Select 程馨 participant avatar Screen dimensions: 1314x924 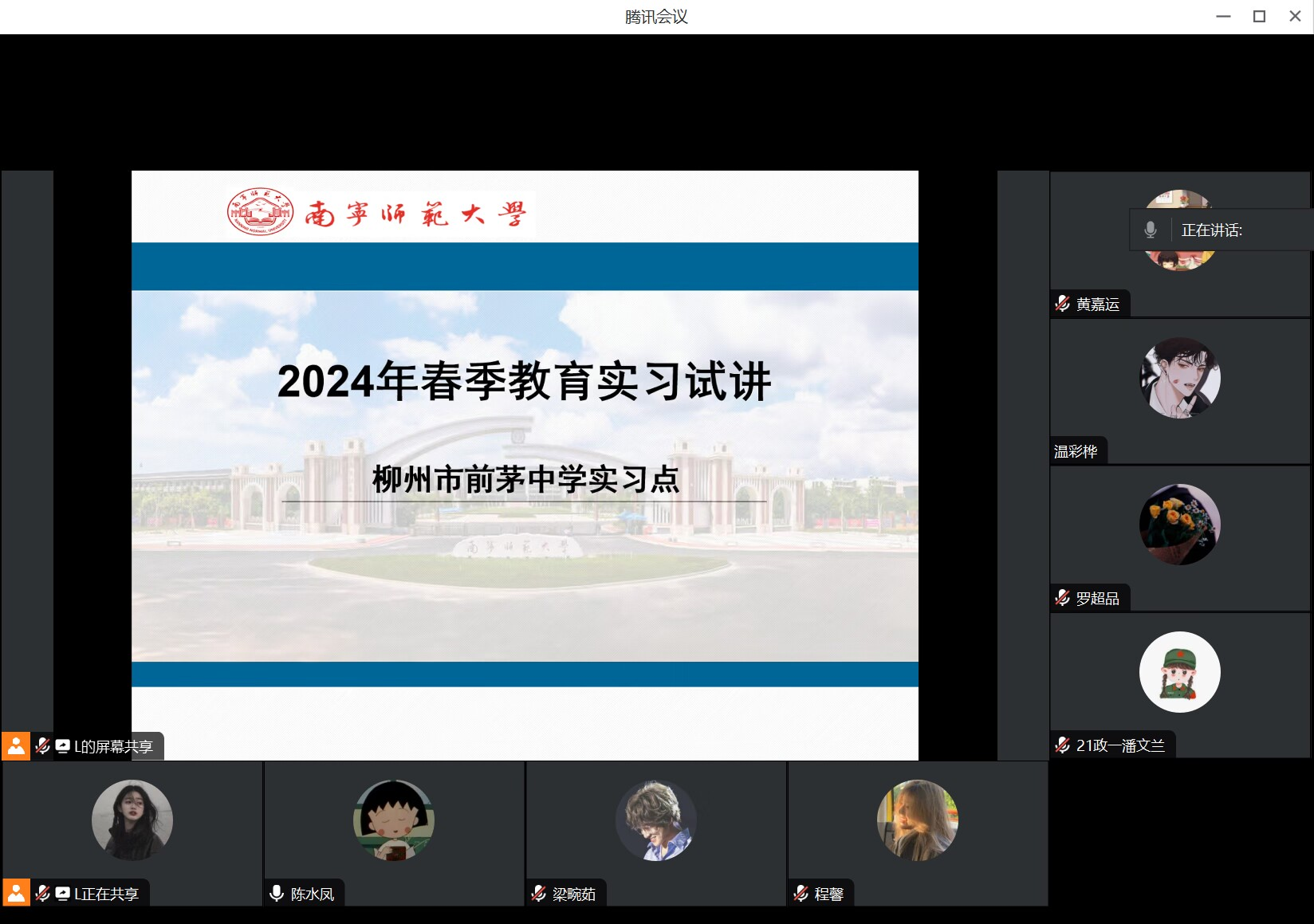pyautogui.click(x=917, y=820)
